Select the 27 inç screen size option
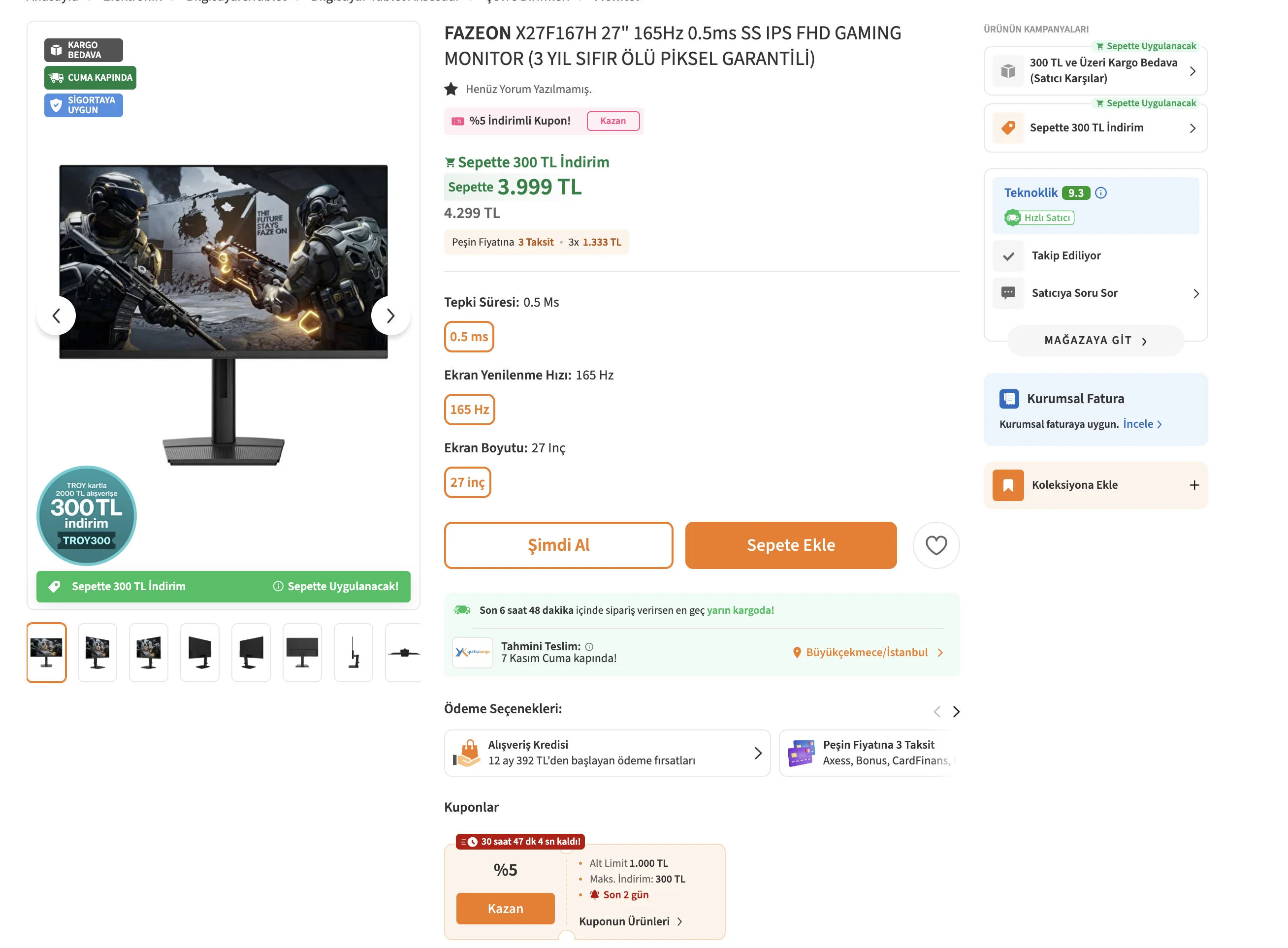Screen dimensions: 1288x948 [467, 482]
